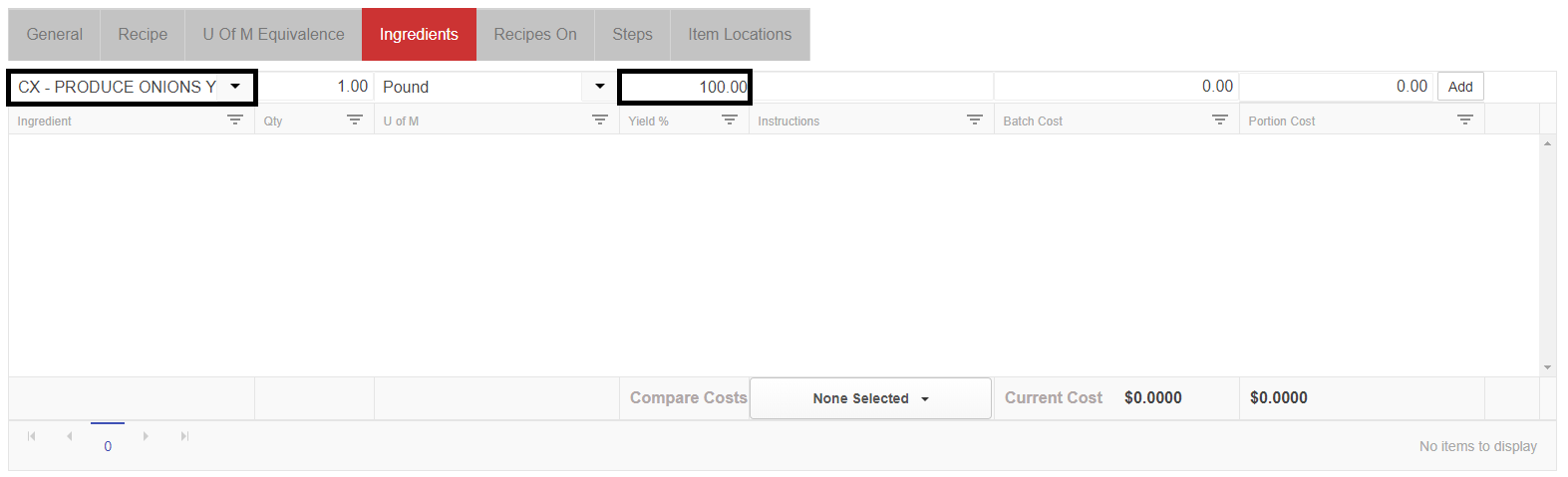
Task: Click the quantity input showing 1.00
Action: coord(315,87)
